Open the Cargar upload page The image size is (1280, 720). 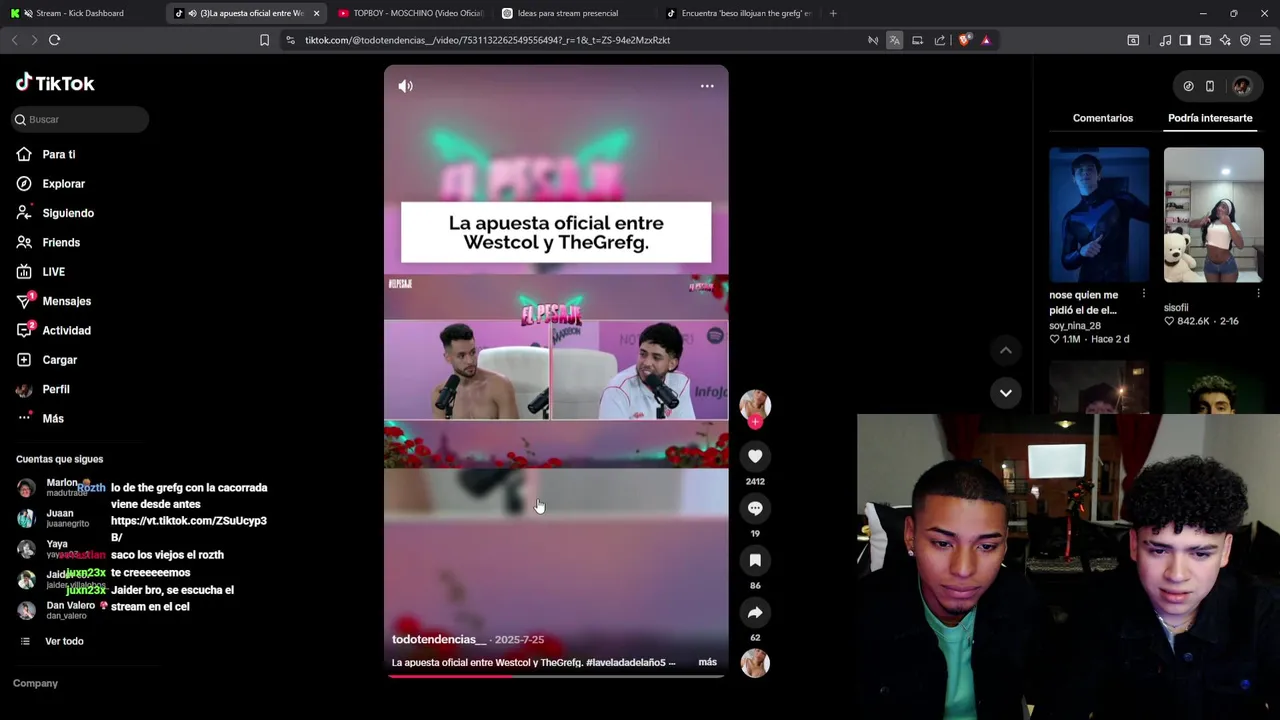click(59, 360)
